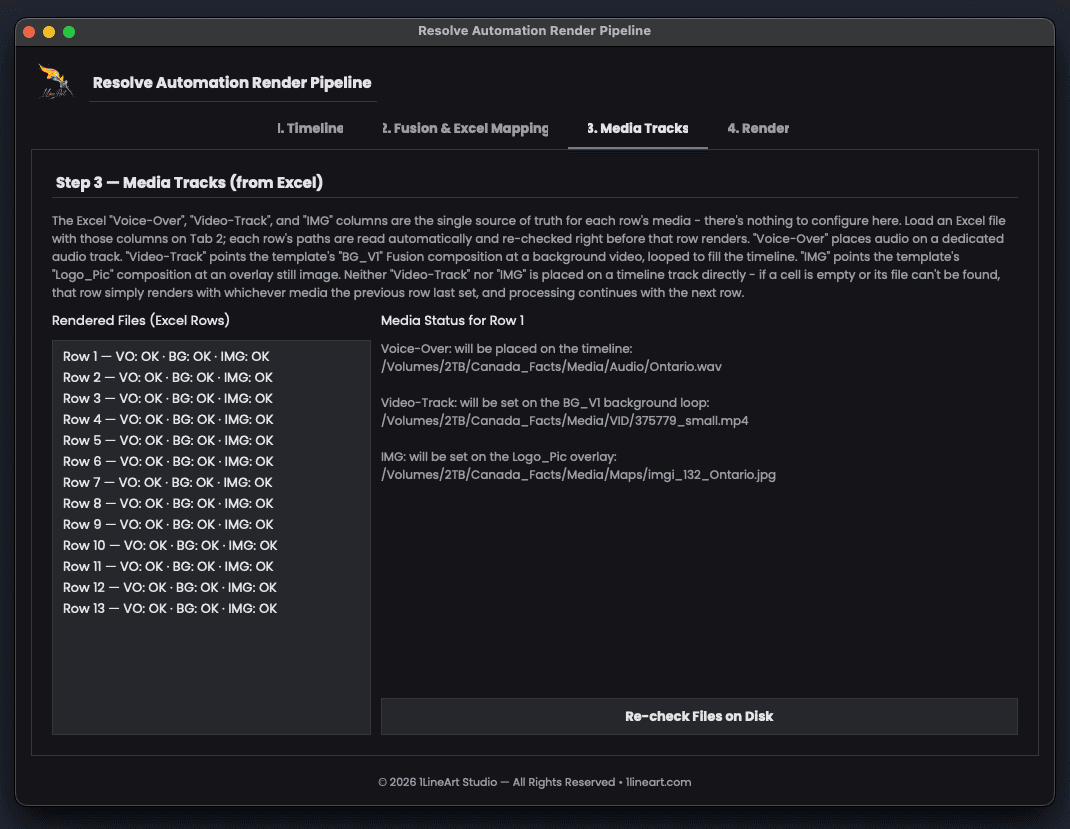Select Row 11 in the rendered files list
Viewport: 1070px width, 829px height.
click(x=211, y=566)
